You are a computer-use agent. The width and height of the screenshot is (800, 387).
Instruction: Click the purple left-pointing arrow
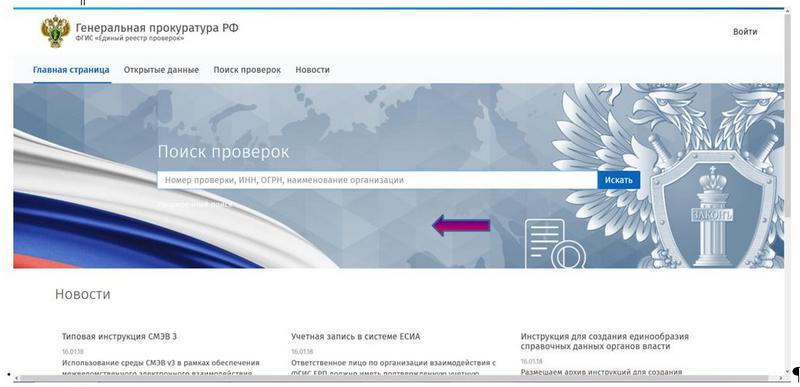point(461,225)
